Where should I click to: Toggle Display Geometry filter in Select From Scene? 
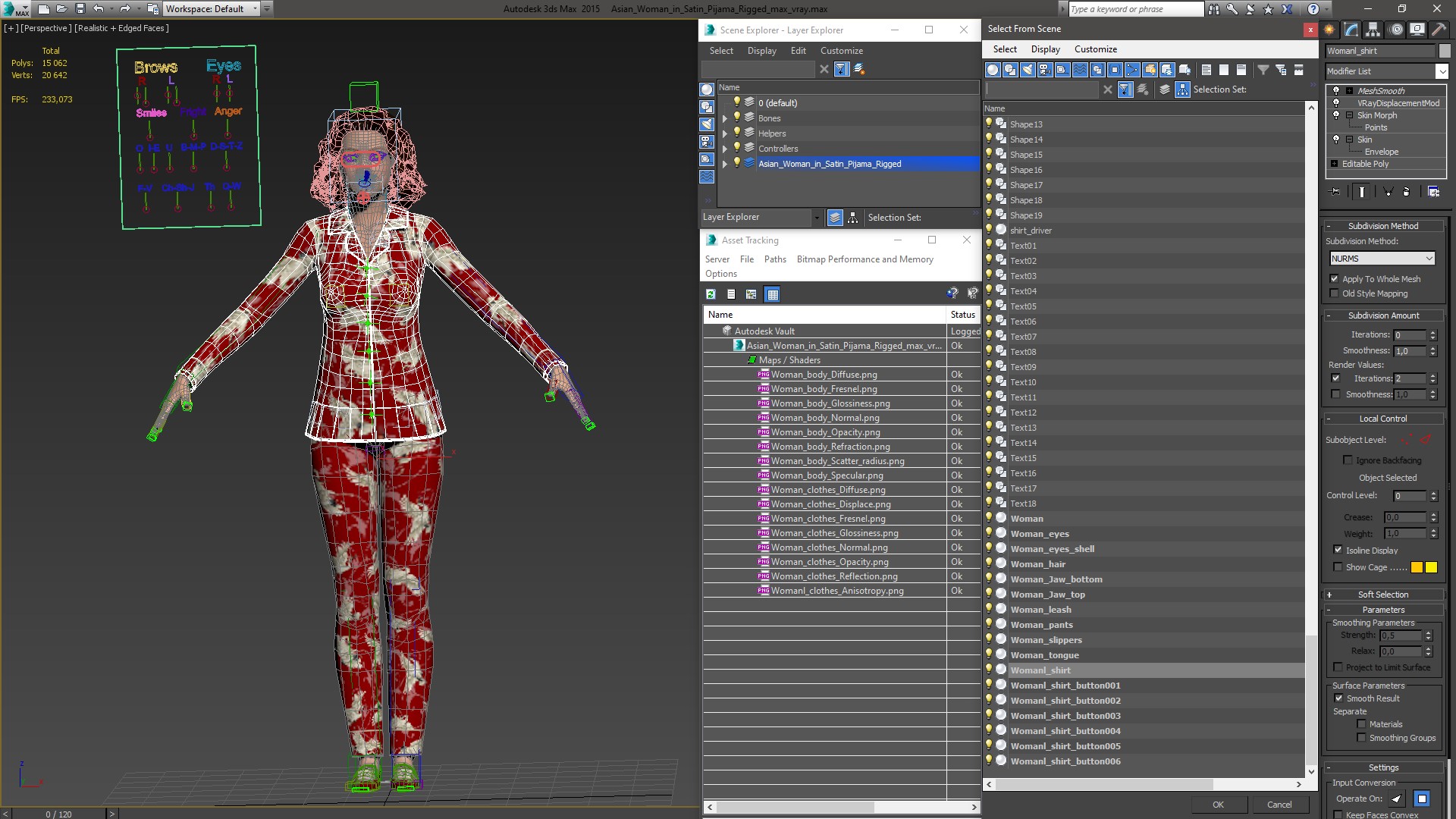click(x=993, y=70)
